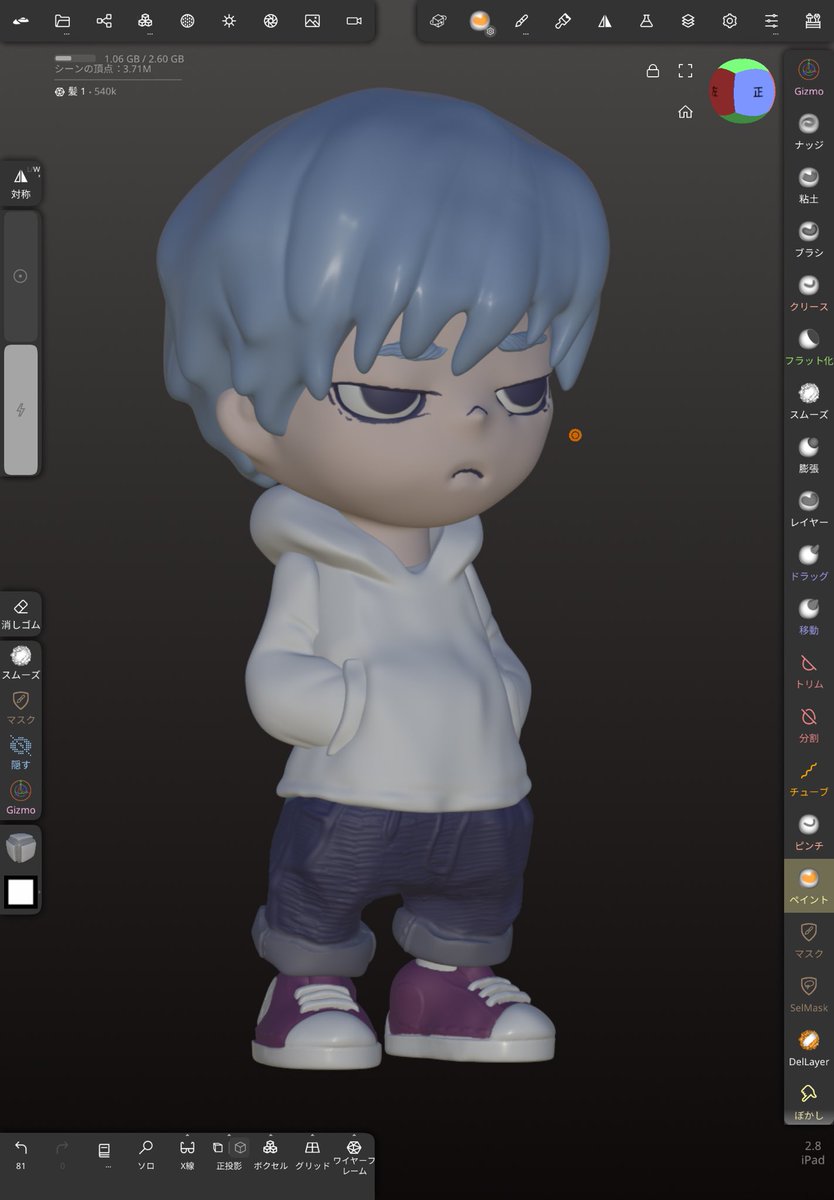
Task: Open the Interface layout menu
Action: point(812,20)
